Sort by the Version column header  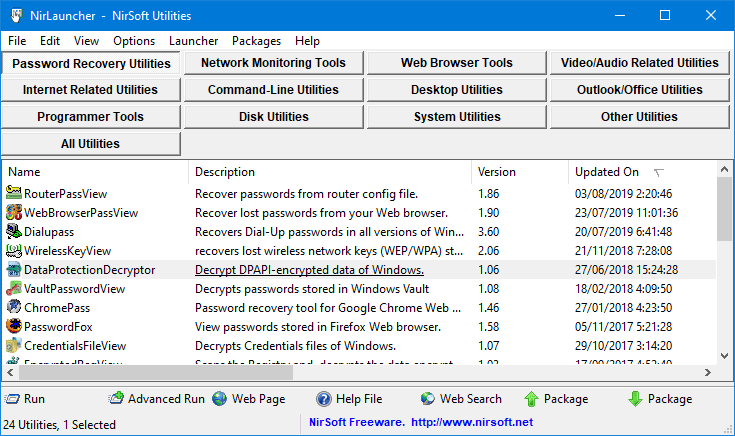[x=520, y=172]
